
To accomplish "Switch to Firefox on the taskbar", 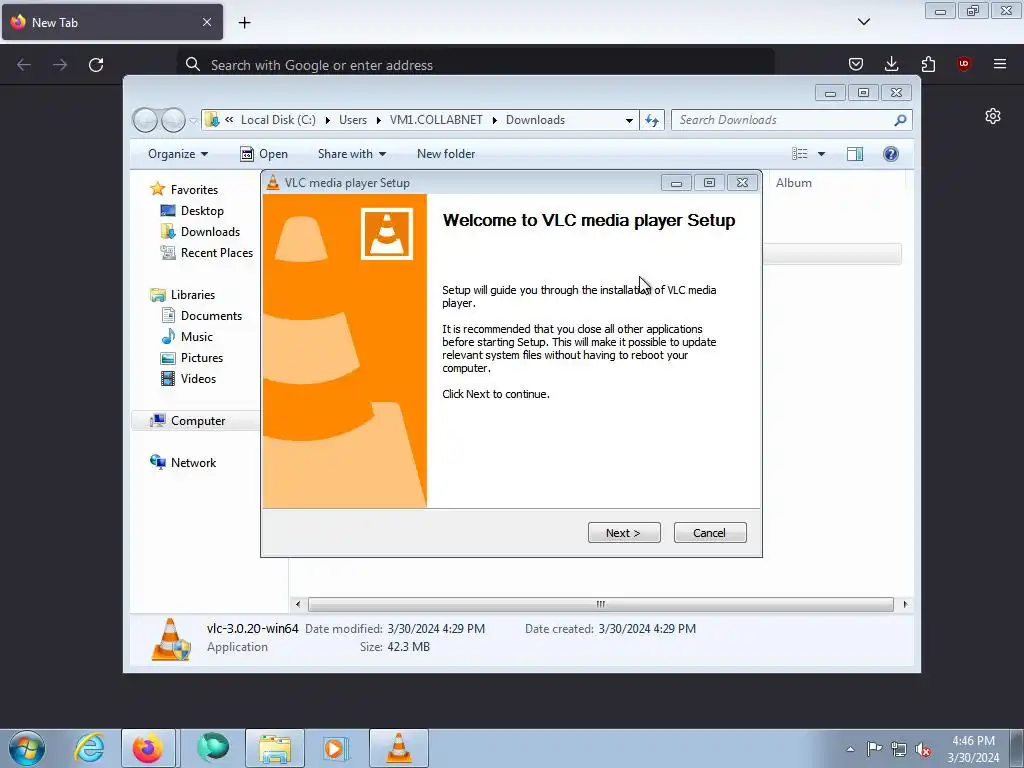I will pyautogui.click(x=148, y=748).
